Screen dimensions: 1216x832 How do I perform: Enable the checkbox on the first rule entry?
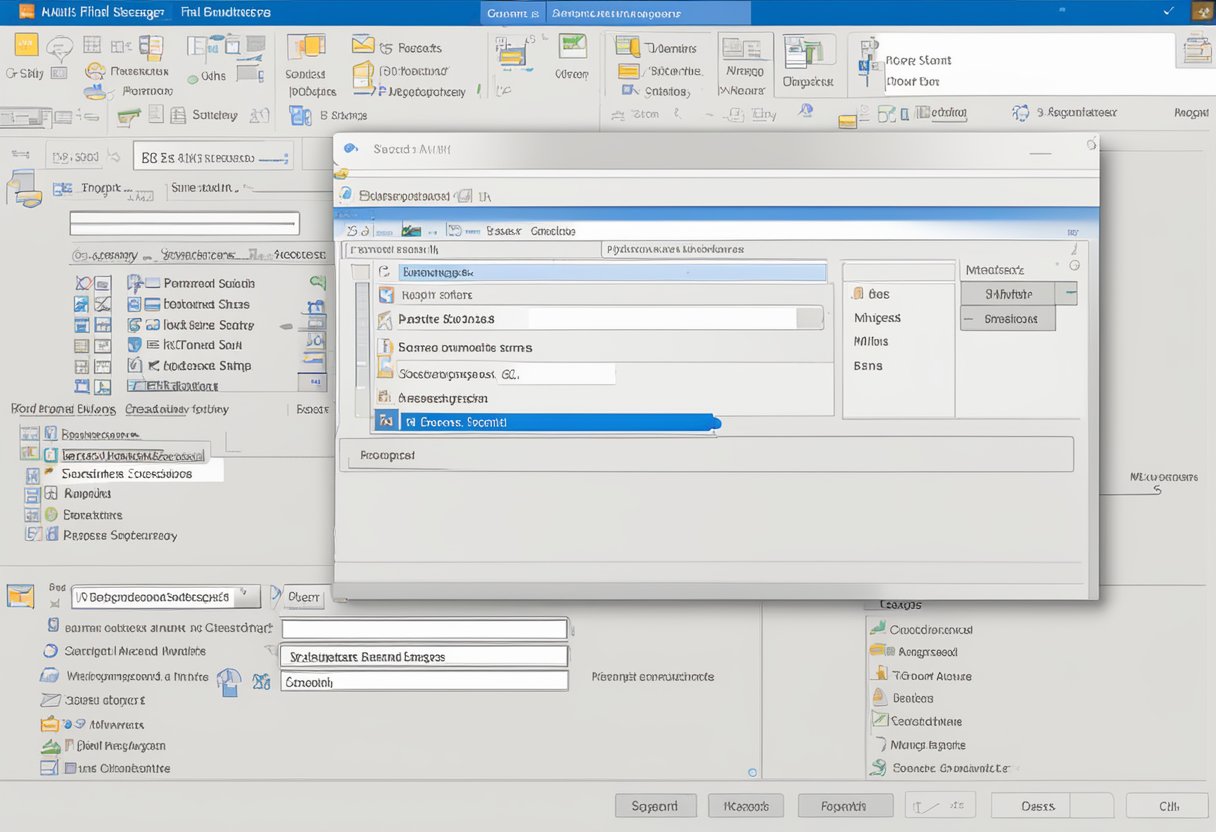387,271
